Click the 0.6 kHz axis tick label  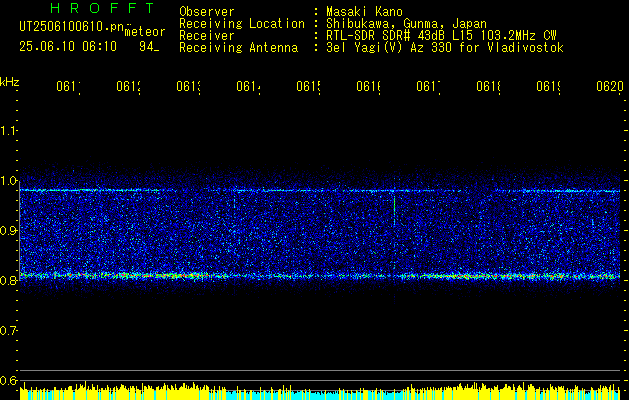coord(8,380)
